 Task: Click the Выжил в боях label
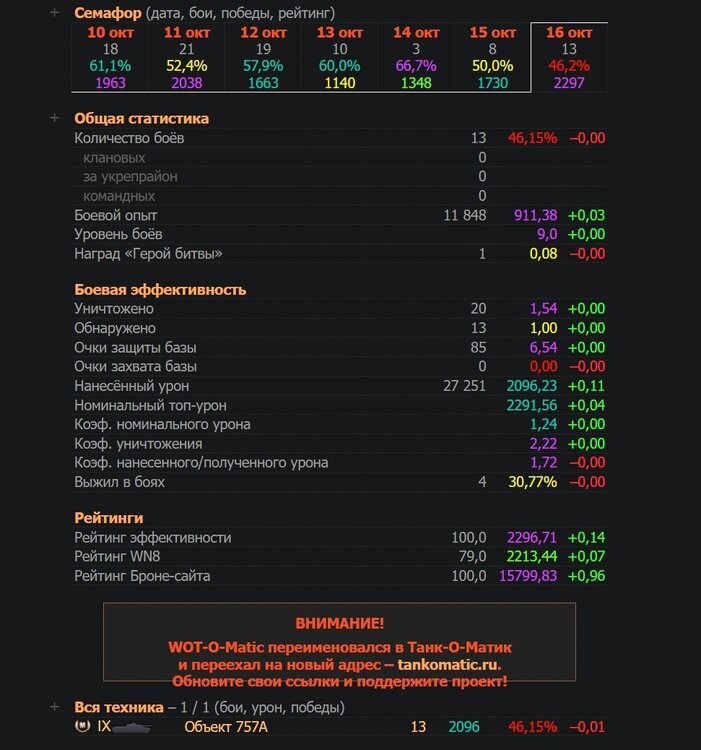[x=120, y=482]
